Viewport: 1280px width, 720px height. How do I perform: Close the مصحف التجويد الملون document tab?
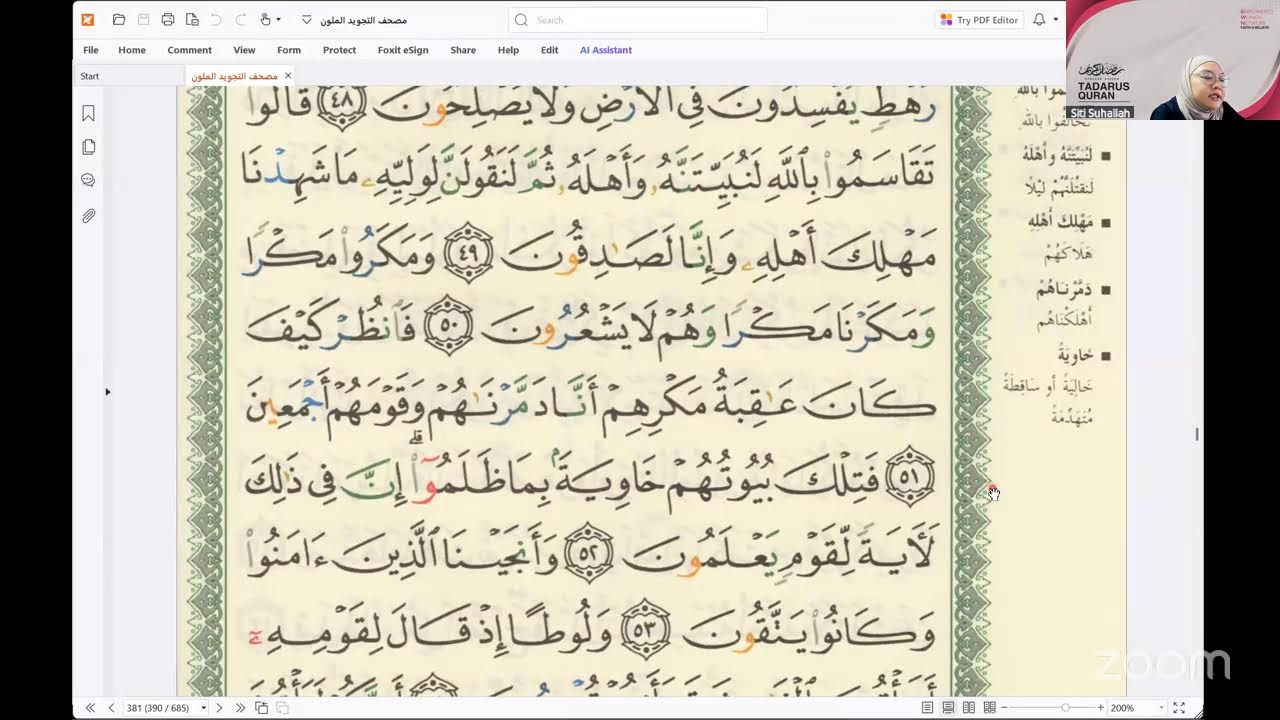(x=288, y=76)
